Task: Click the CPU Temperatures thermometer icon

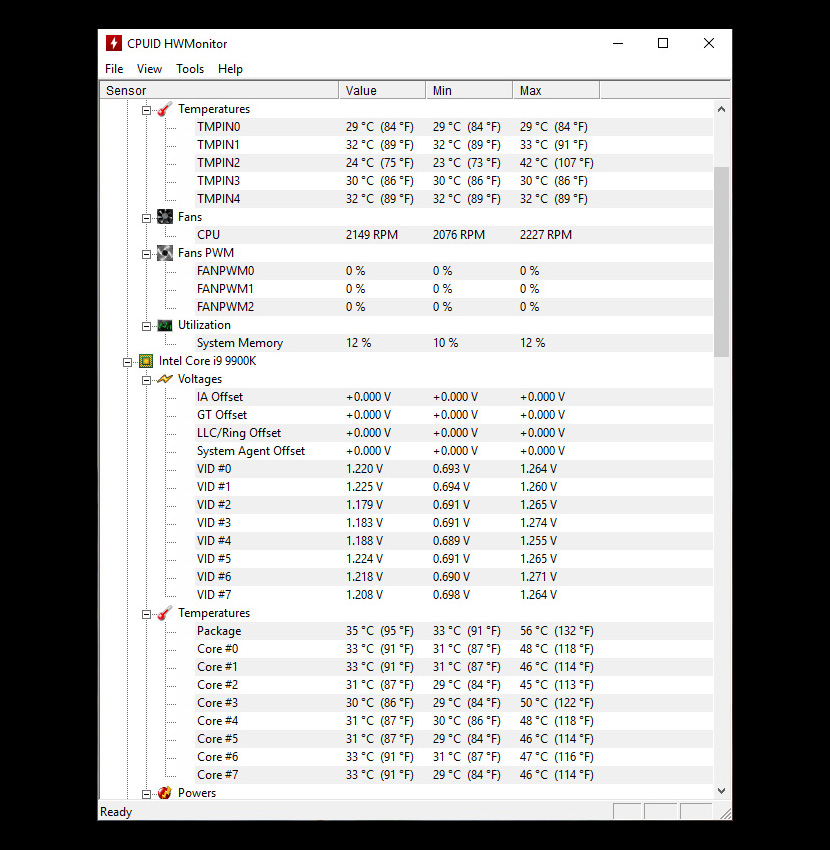Action: click(164, 613)
